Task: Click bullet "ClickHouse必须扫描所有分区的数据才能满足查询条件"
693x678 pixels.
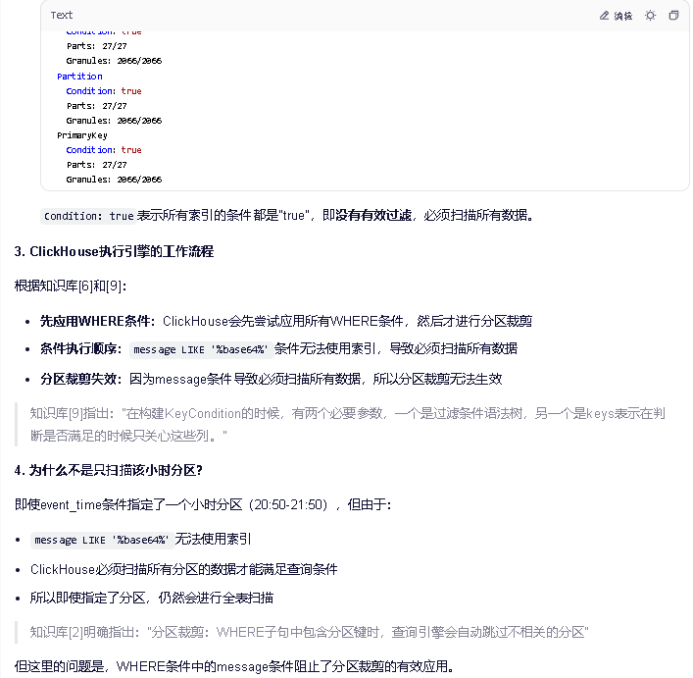Action: click(x=184, y=569)
